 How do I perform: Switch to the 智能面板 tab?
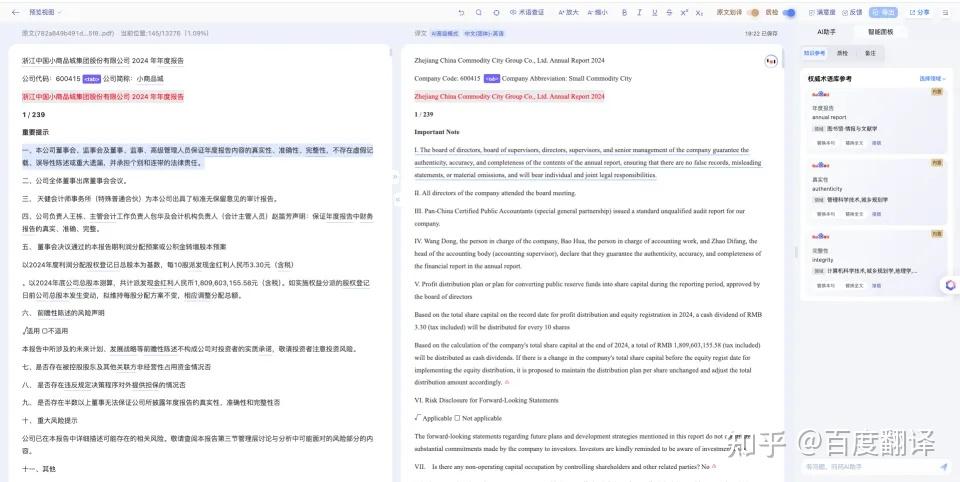880,32
